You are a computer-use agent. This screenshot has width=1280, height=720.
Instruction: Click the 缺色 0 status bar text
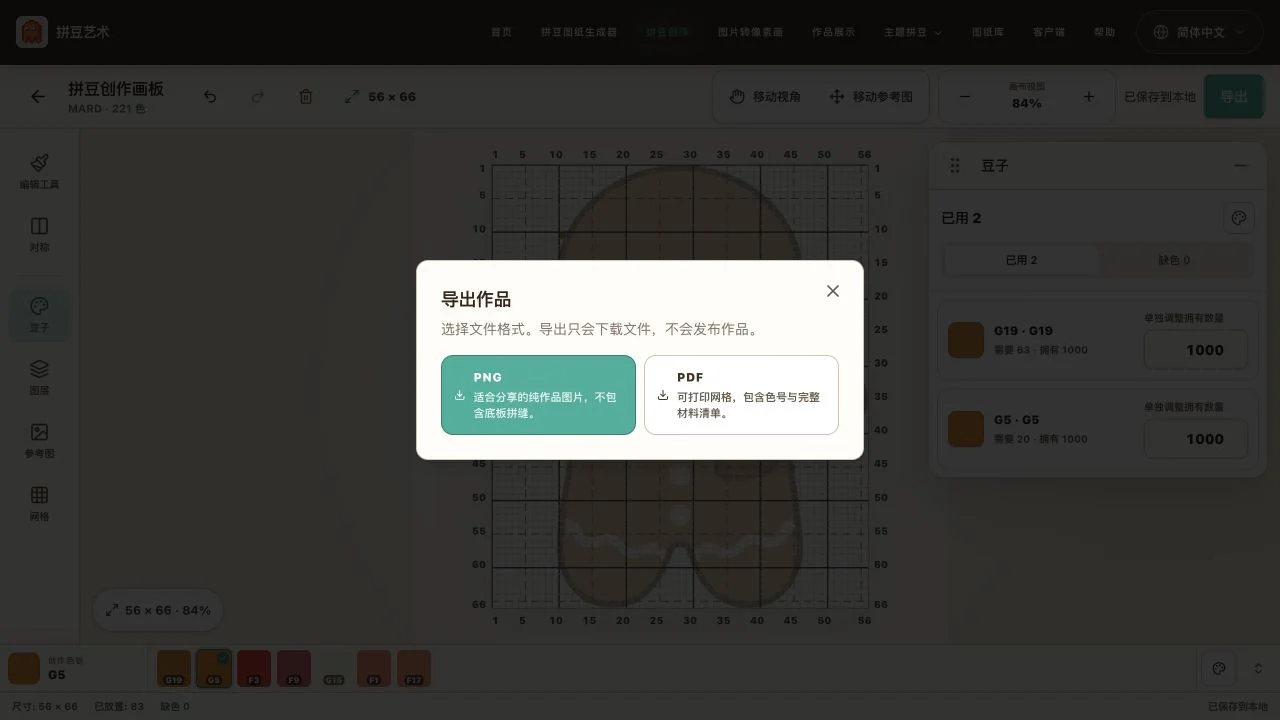click(175, 706)
